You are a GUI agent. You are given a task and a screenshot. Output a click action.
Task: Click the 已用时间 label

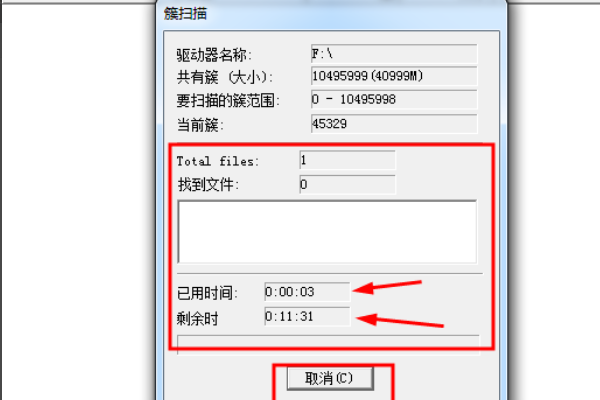(x=207, y=293)
